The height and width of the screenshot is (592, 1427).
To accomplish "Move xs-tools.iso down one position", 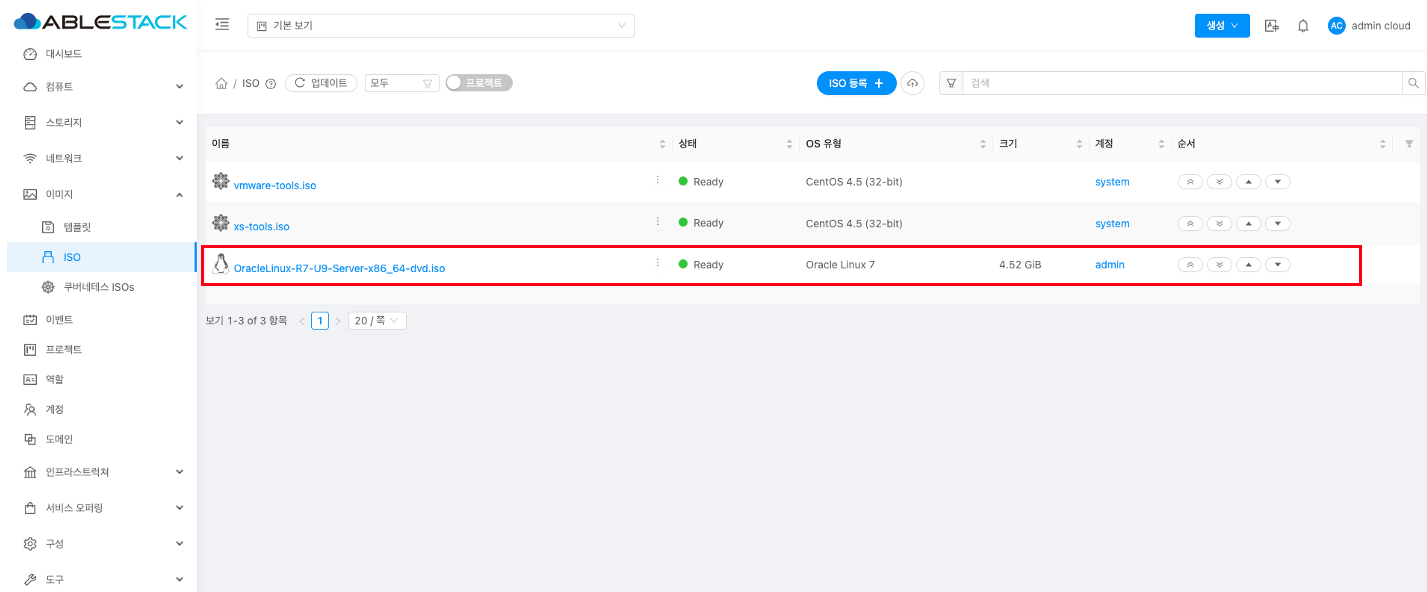I will (1277, 224).
